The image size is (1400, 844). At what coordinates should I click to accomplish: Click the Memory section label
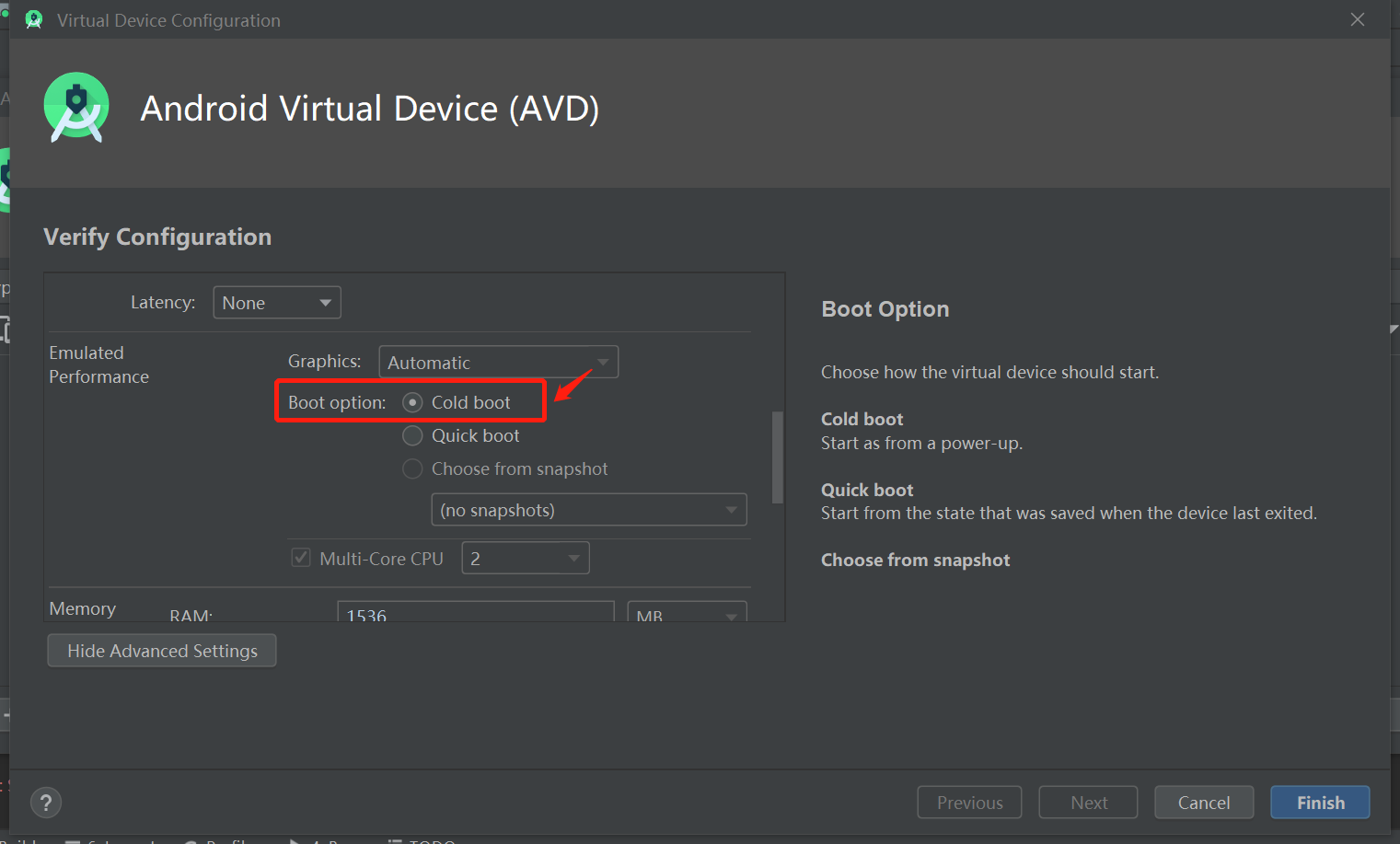click(x=82, y=608)
